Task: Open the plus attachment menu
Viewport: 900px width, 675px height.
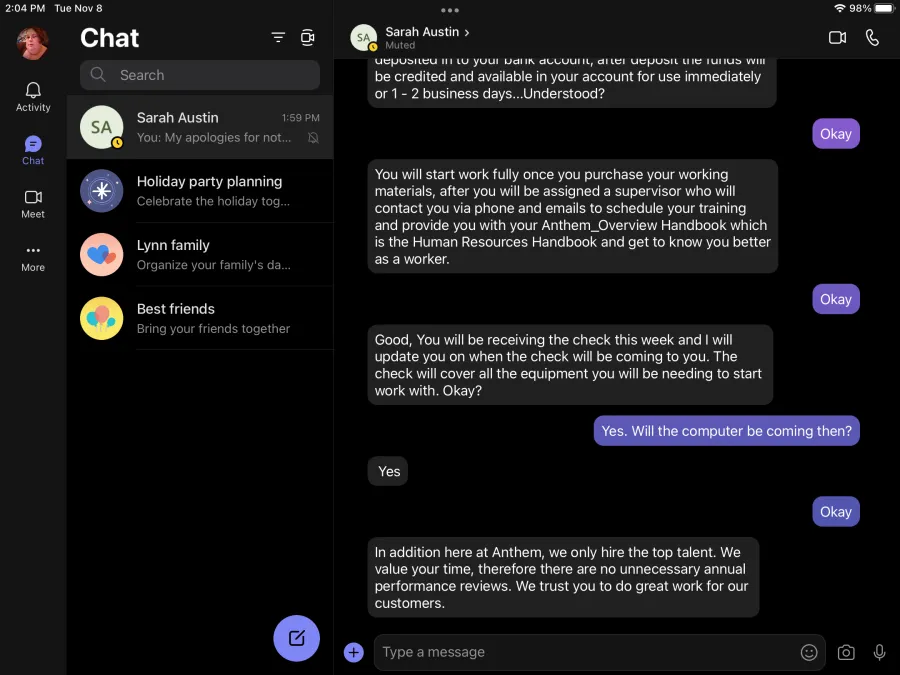Action: (354, 652)
